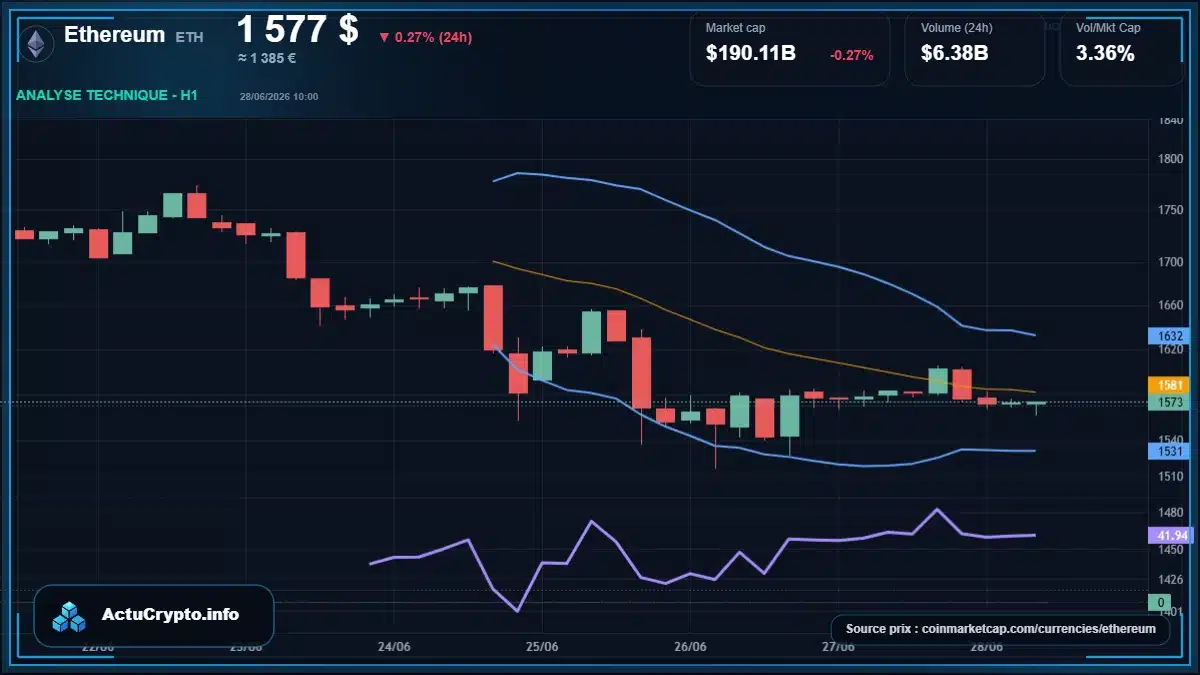Click the 24/06 date axis label
The height and width of the screenshot is (675, 1200).
click(x=395, y=646)
